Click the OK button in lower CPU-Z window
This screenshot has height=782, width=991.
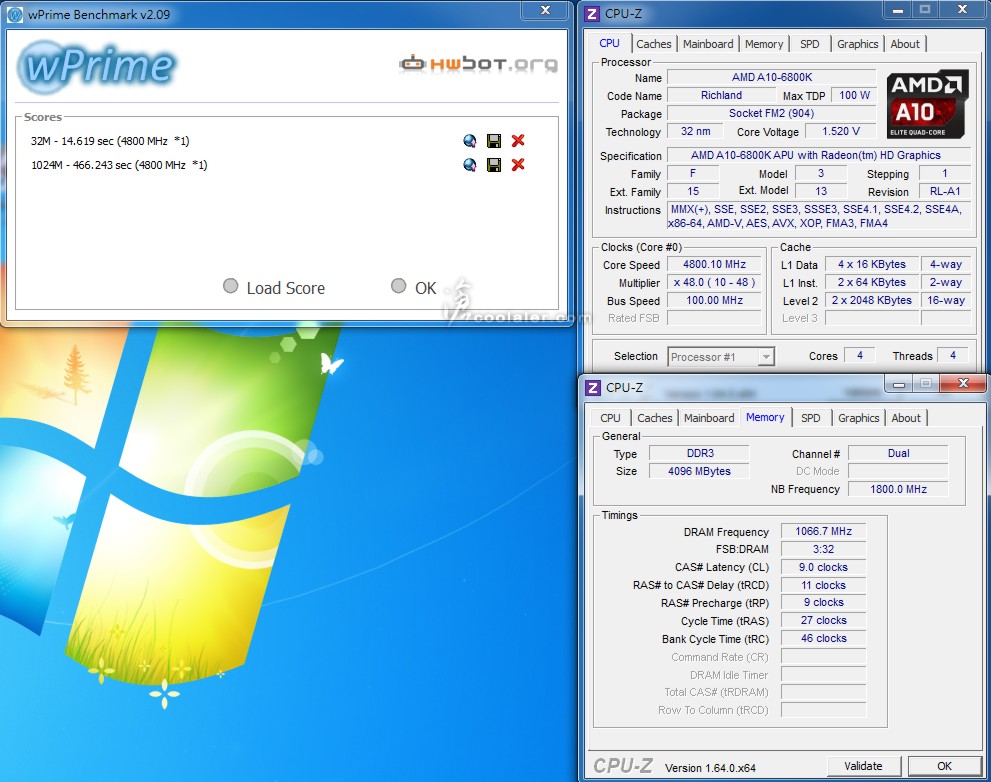(944, 766)
